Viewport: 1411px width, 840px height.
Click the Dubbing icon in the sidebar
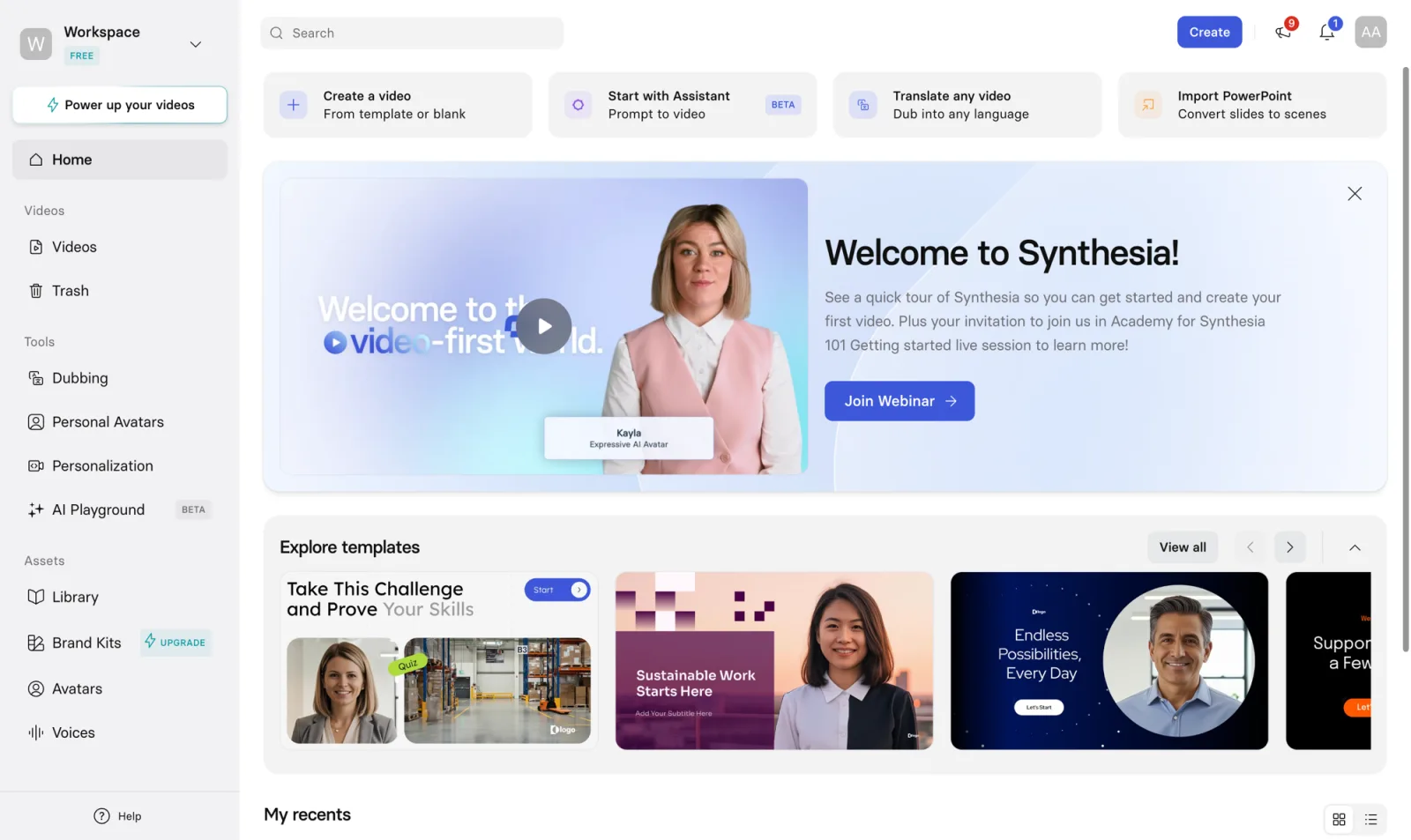click(36, 379)
